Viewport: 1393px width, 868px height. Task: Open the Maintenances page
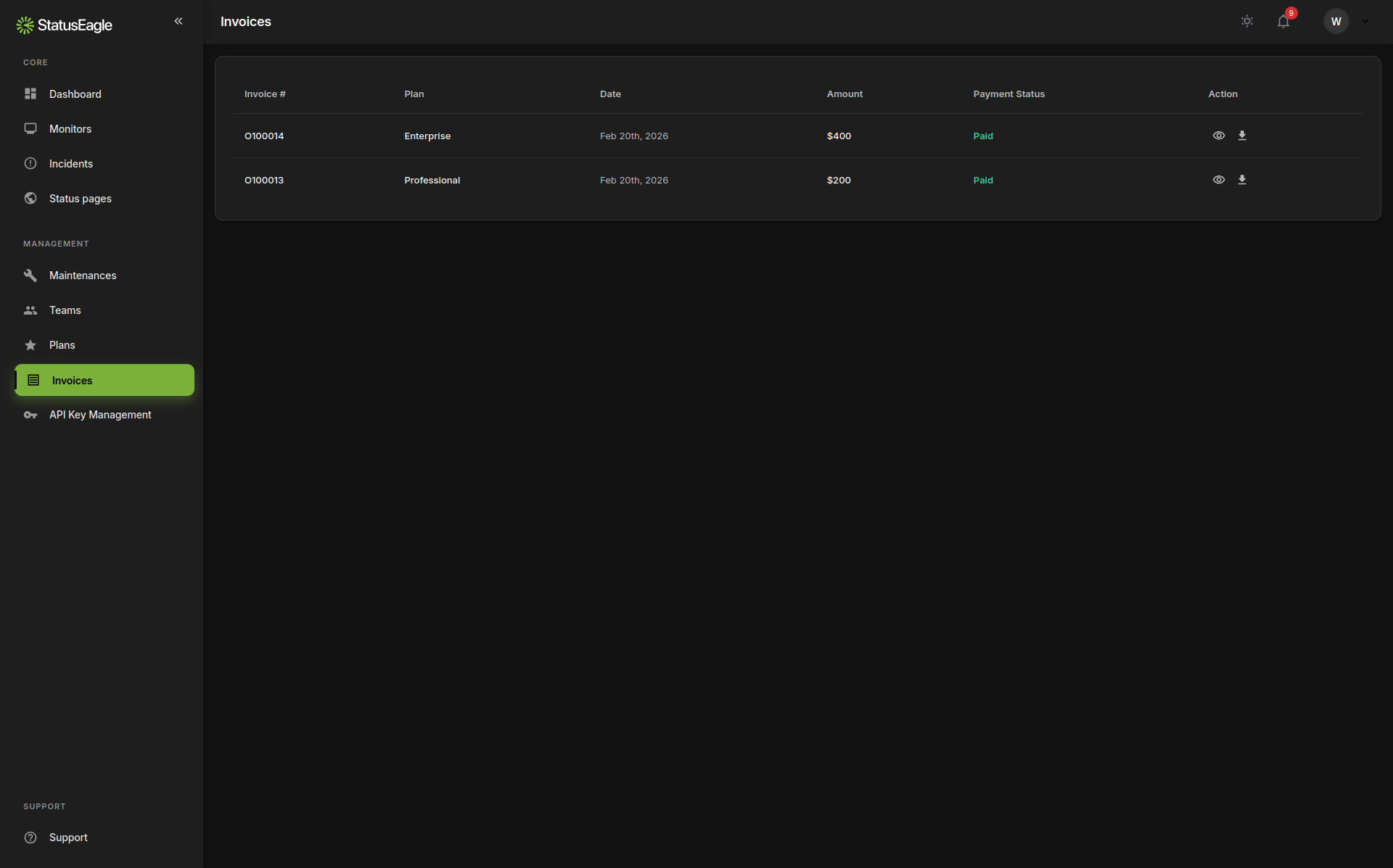(83, 275)
